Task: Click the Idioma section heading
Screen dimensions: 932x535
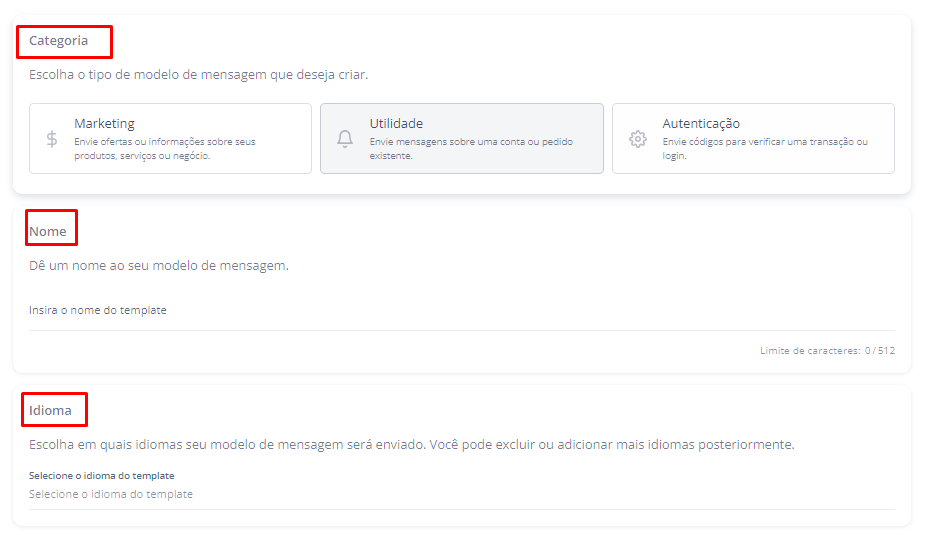Action: [x=50, y=410]
